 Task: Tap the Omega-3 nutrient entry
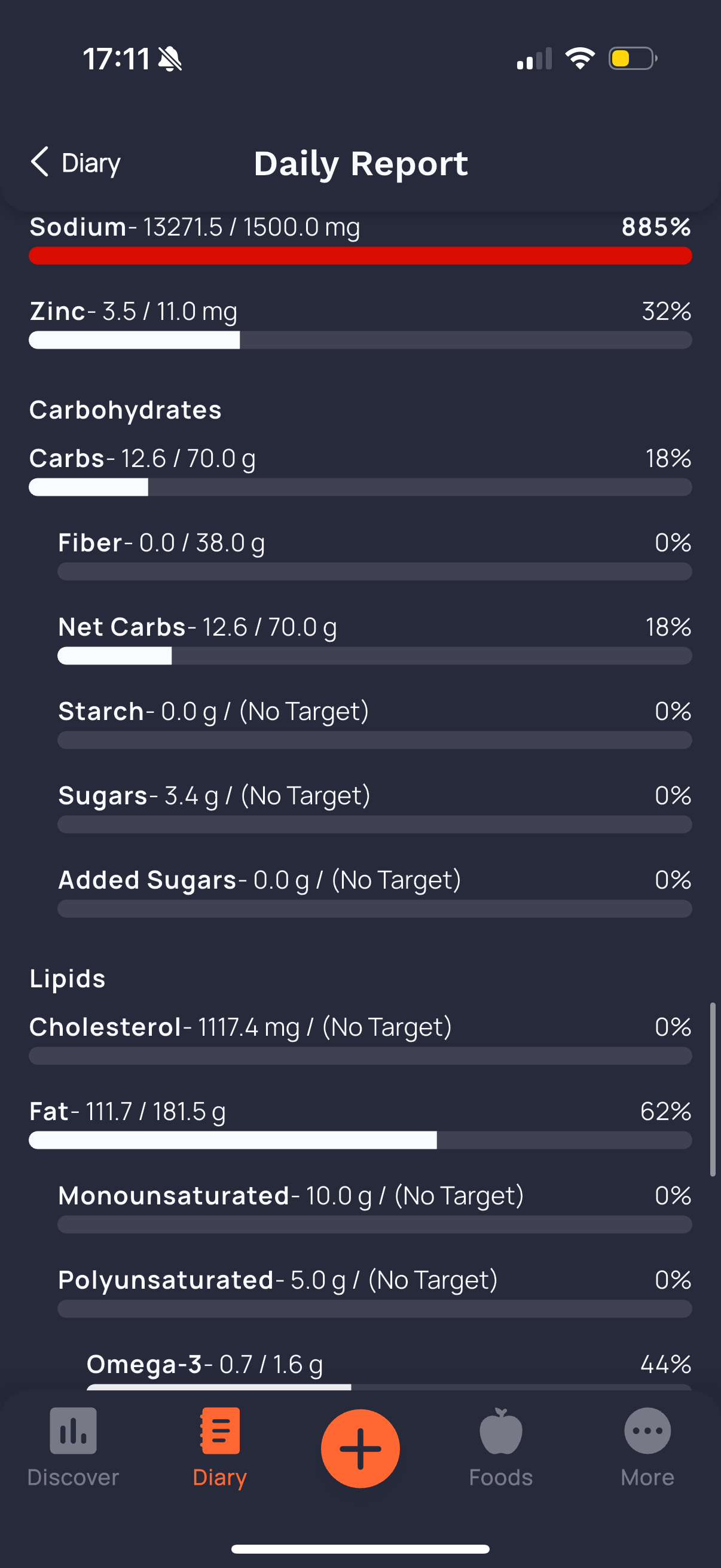[389, 1369]
